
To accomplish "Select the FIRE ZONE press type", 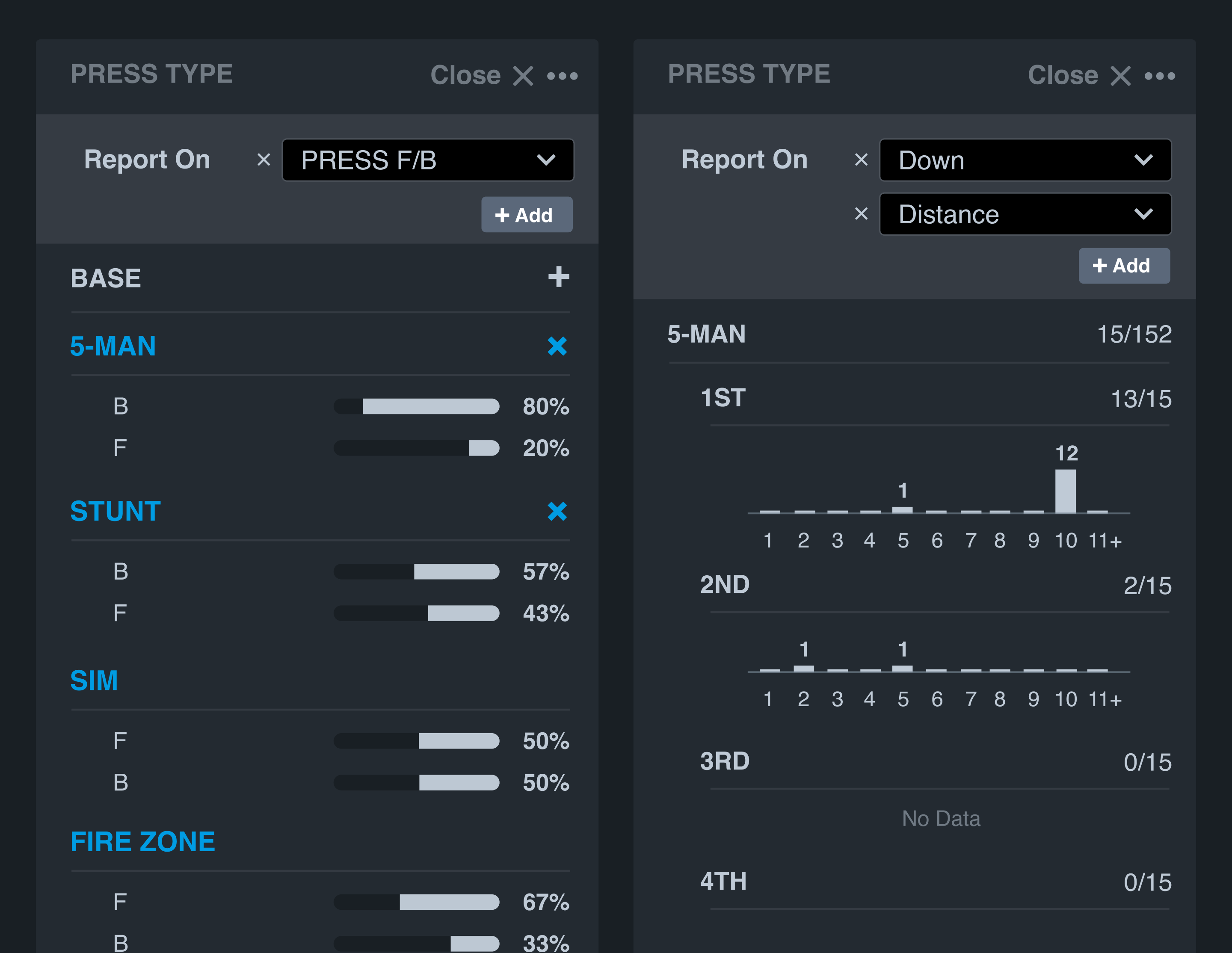I will pos(143,842).
